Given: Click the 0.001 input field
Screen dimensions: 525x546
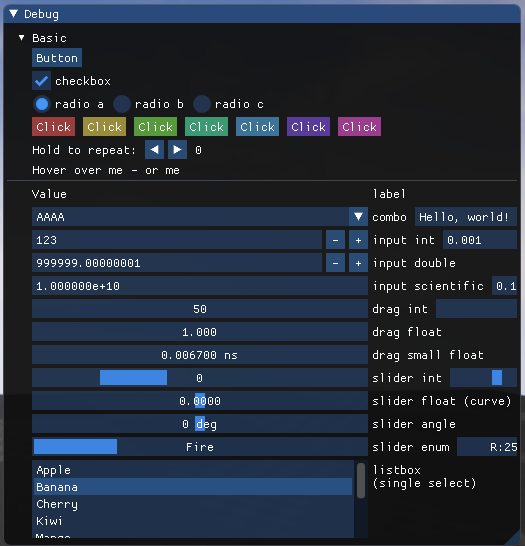Looking at the screenshot, I should (x=480, y=240).
